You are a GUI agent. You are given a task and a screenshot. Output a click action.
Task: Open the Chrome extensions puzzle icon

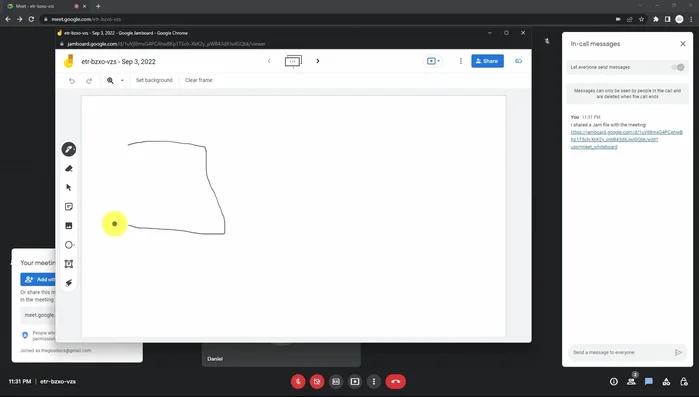point(656,19)
